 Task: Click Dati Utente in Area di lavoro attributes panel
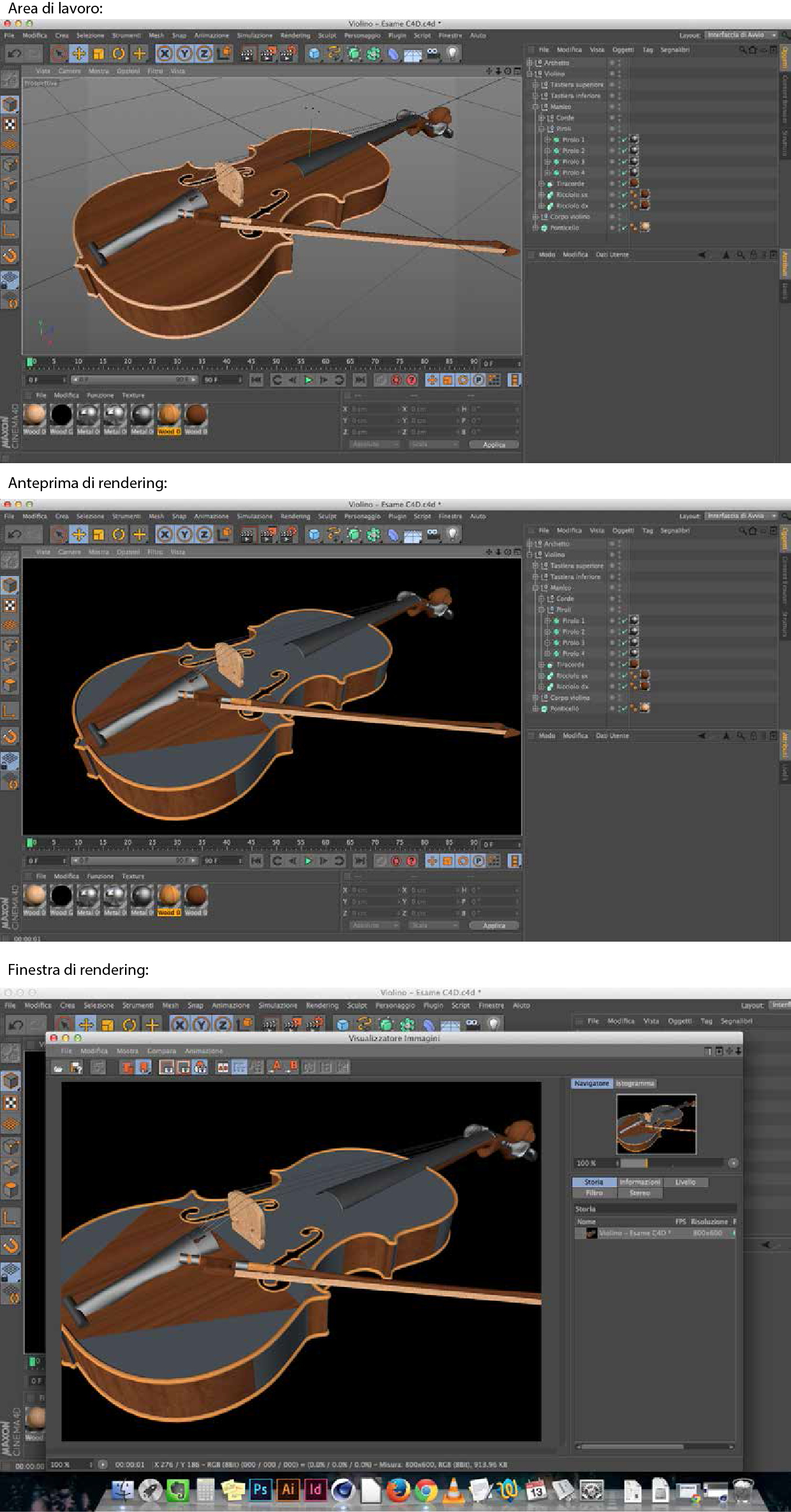click(612, 255)
